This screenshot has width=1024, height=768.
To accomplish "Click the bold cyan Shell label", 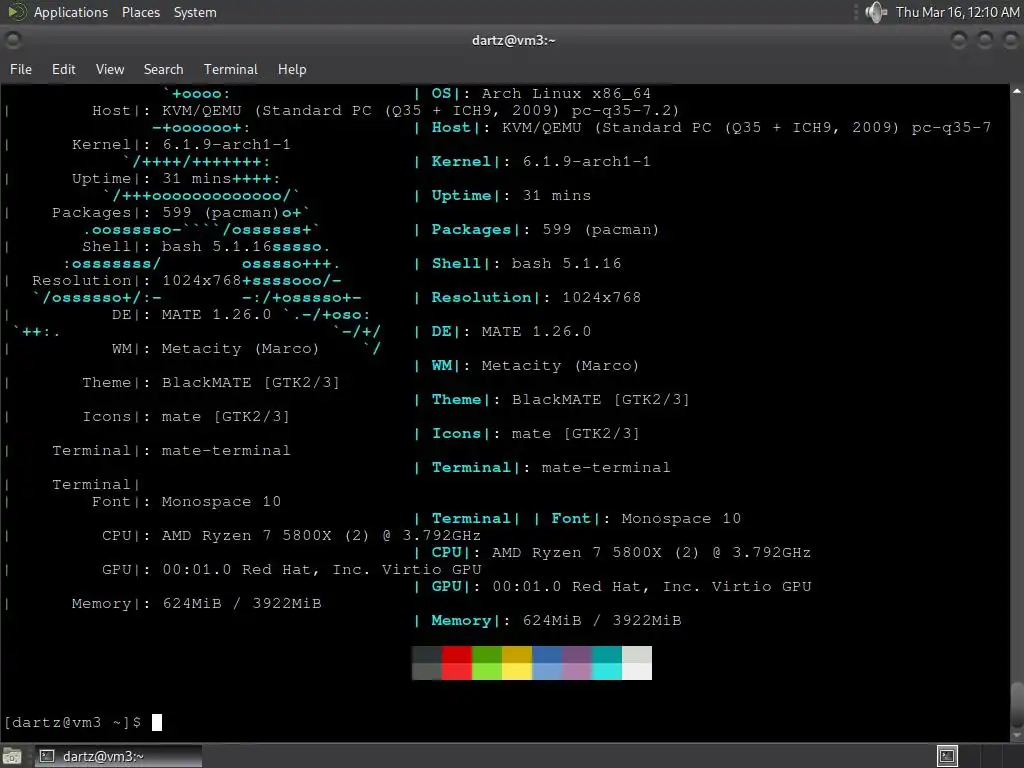I will [456, 263].
